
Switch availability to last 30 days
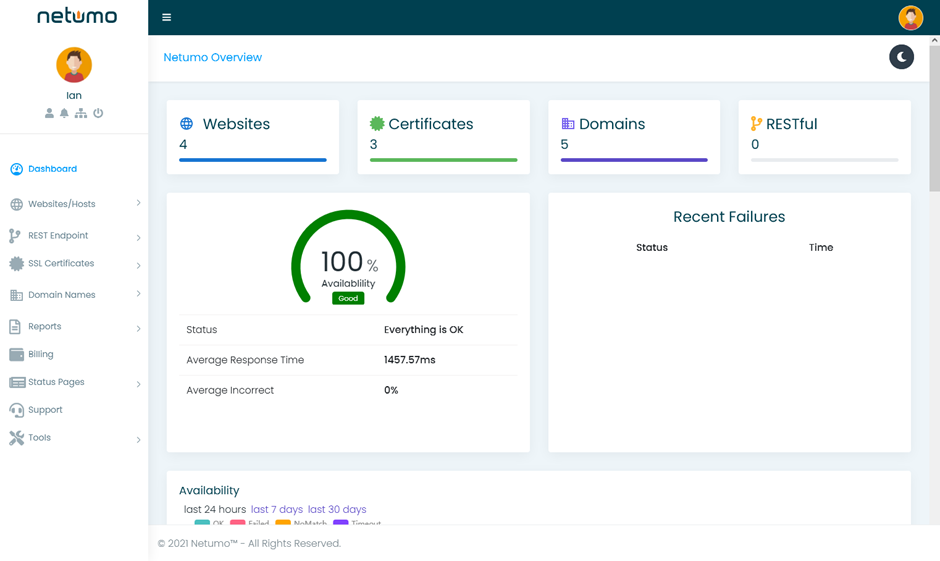point(337,509)
